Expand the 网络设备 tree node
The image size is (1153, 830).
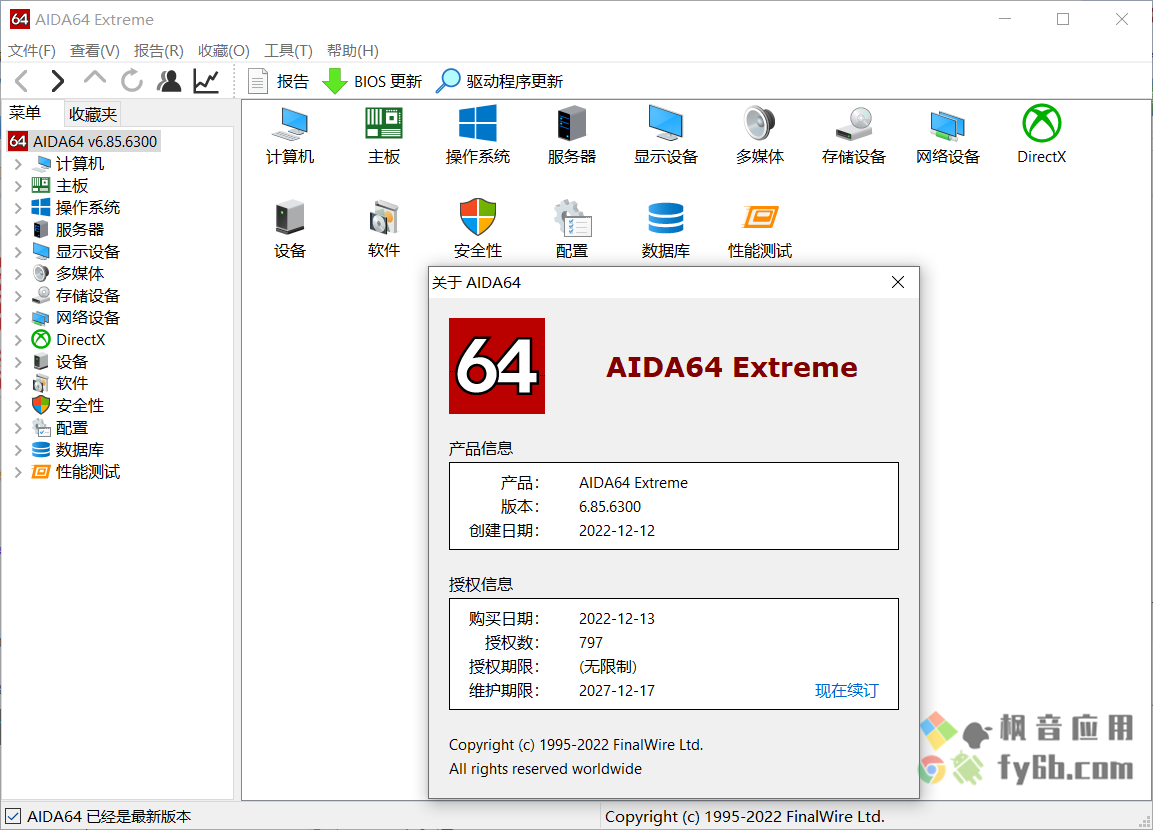(x=18, y=318)
